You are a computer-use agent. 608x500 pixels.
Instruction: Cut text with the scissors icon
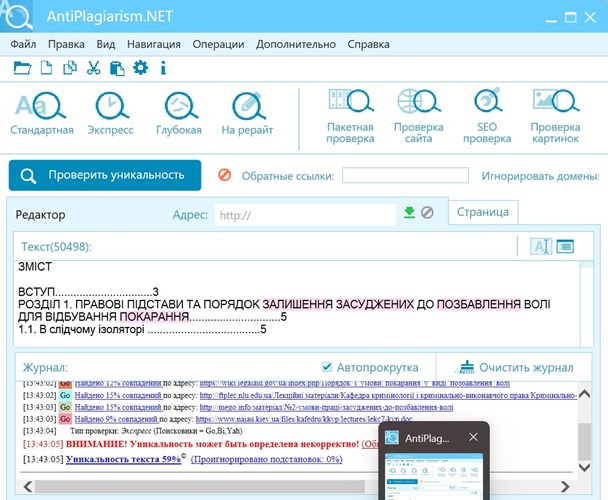click(x=93, y=68)
